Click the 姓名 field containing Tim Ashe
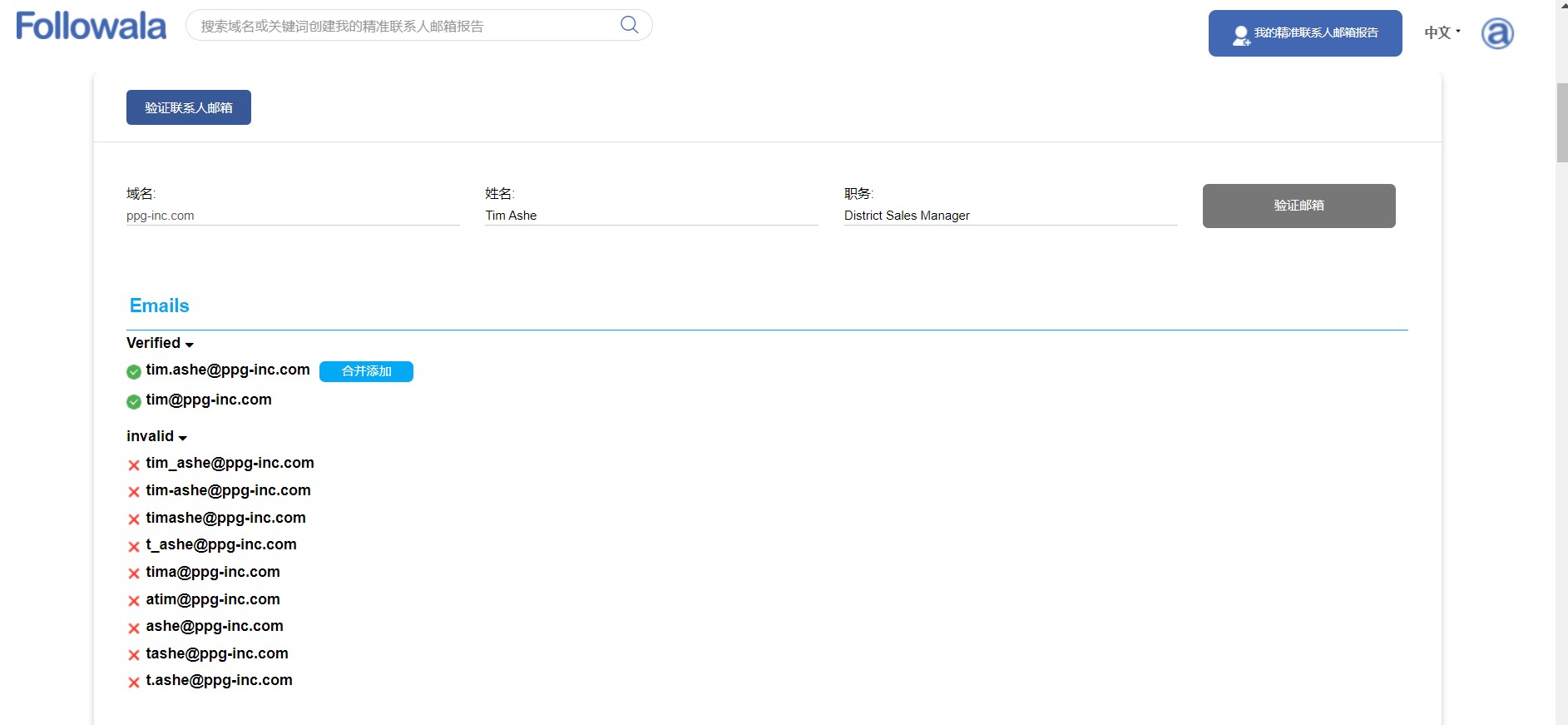Viewport: 1568px width, 725px height. (x=652, y=216)
